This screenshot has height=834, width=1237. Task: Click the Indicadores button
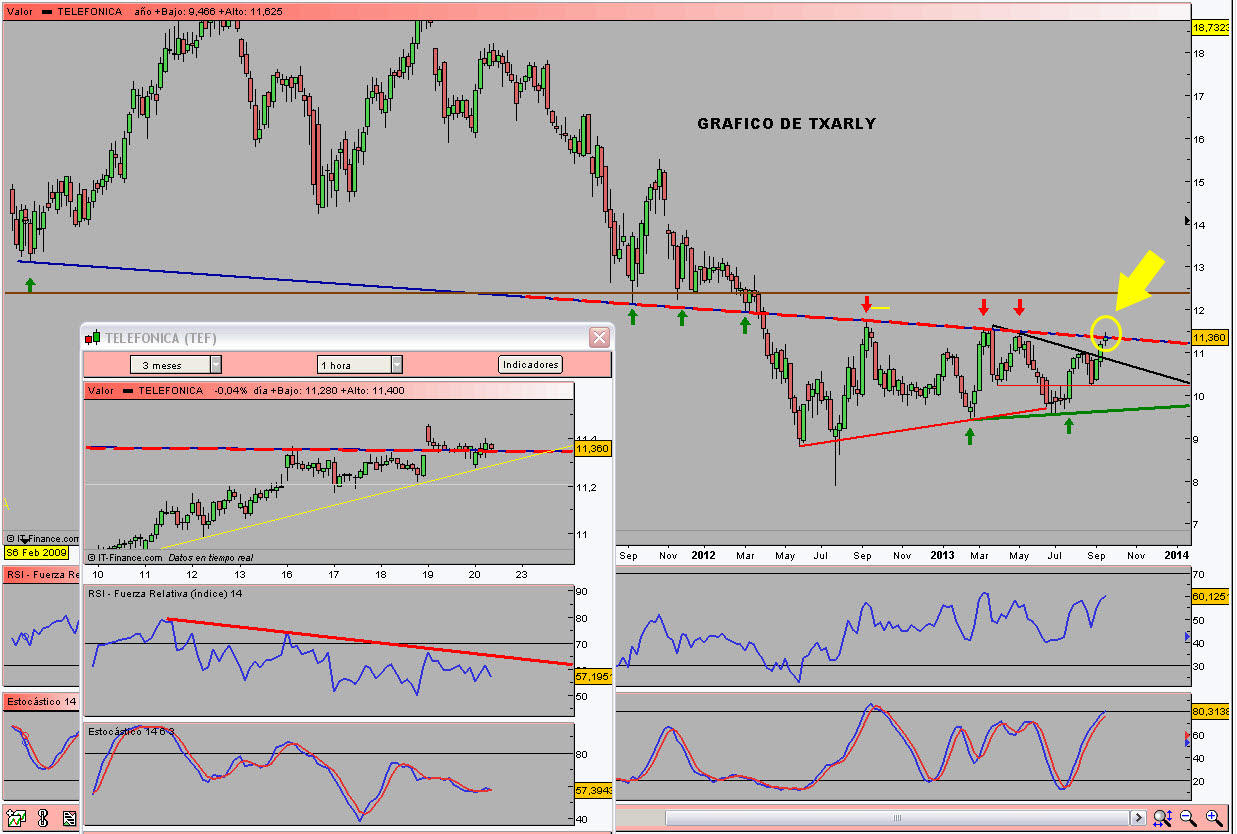[530, 365]
